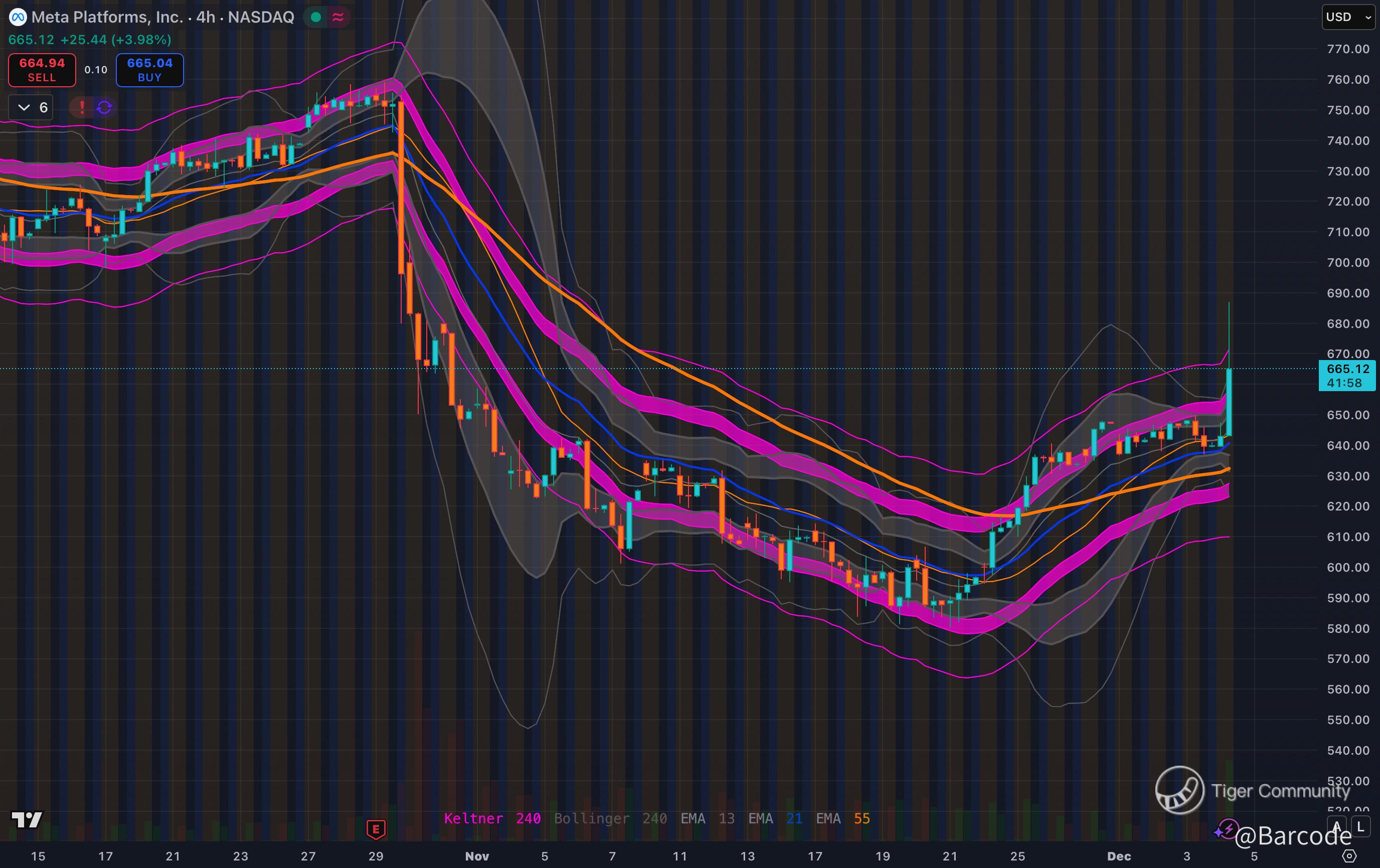The width and height of the screenshot is (1380, 868).
Task: Click the 665.12 current price label
Action: [x=1347, y=375]
